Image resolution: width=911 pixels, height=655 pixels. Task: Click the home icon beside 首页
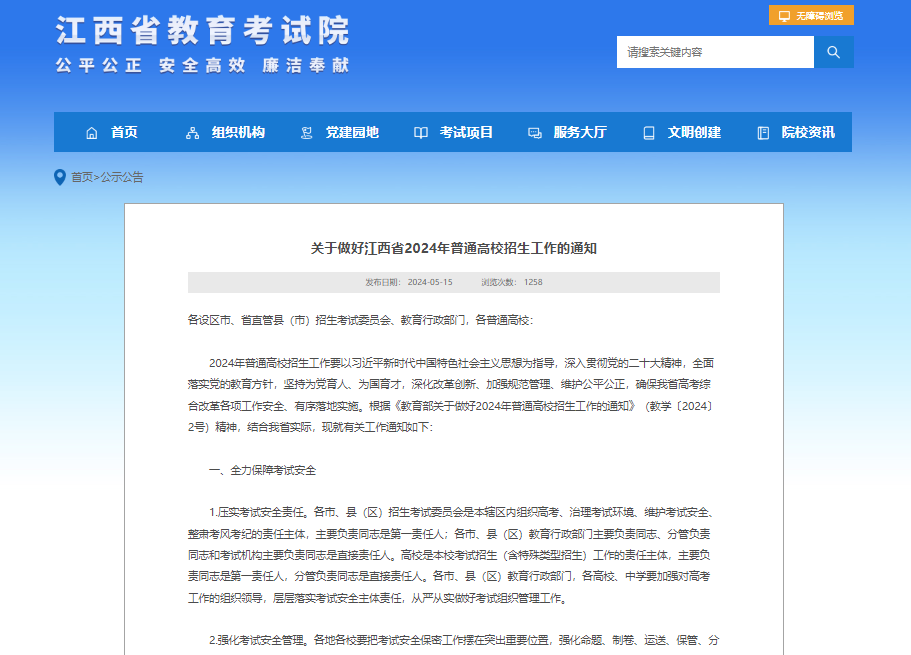[92, 131]
